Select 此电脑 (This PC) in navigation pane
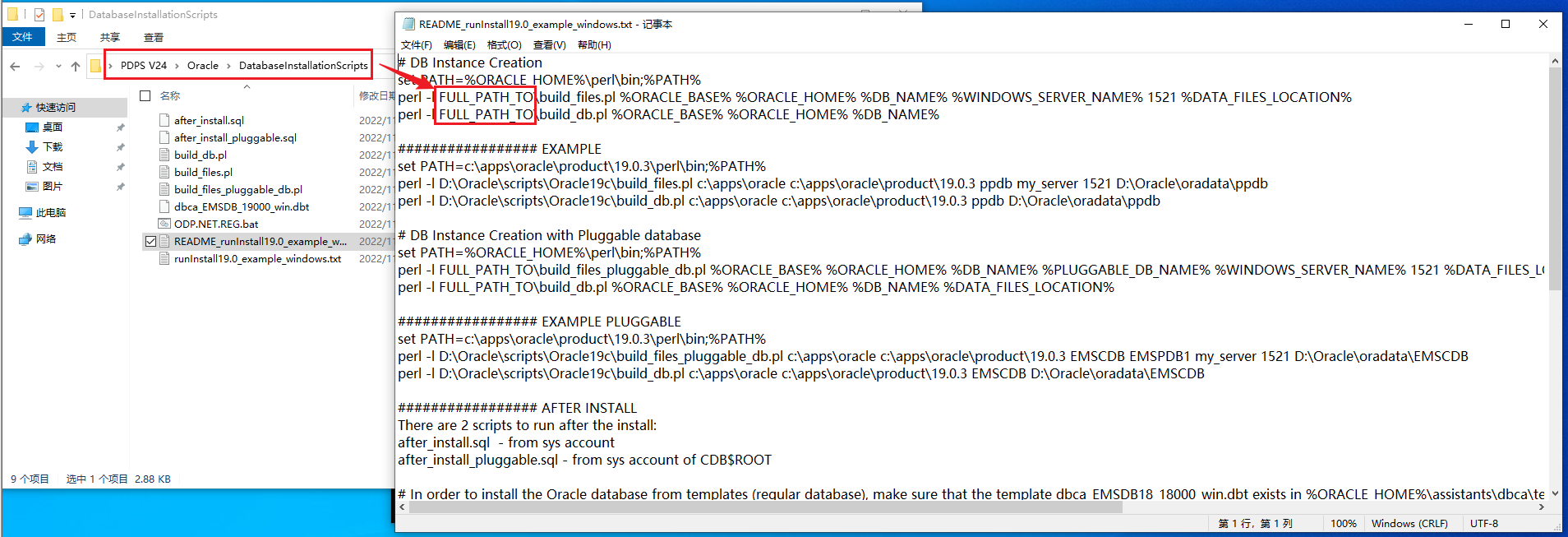This screenshot has width=1568, height=537. tap(50, 213)
